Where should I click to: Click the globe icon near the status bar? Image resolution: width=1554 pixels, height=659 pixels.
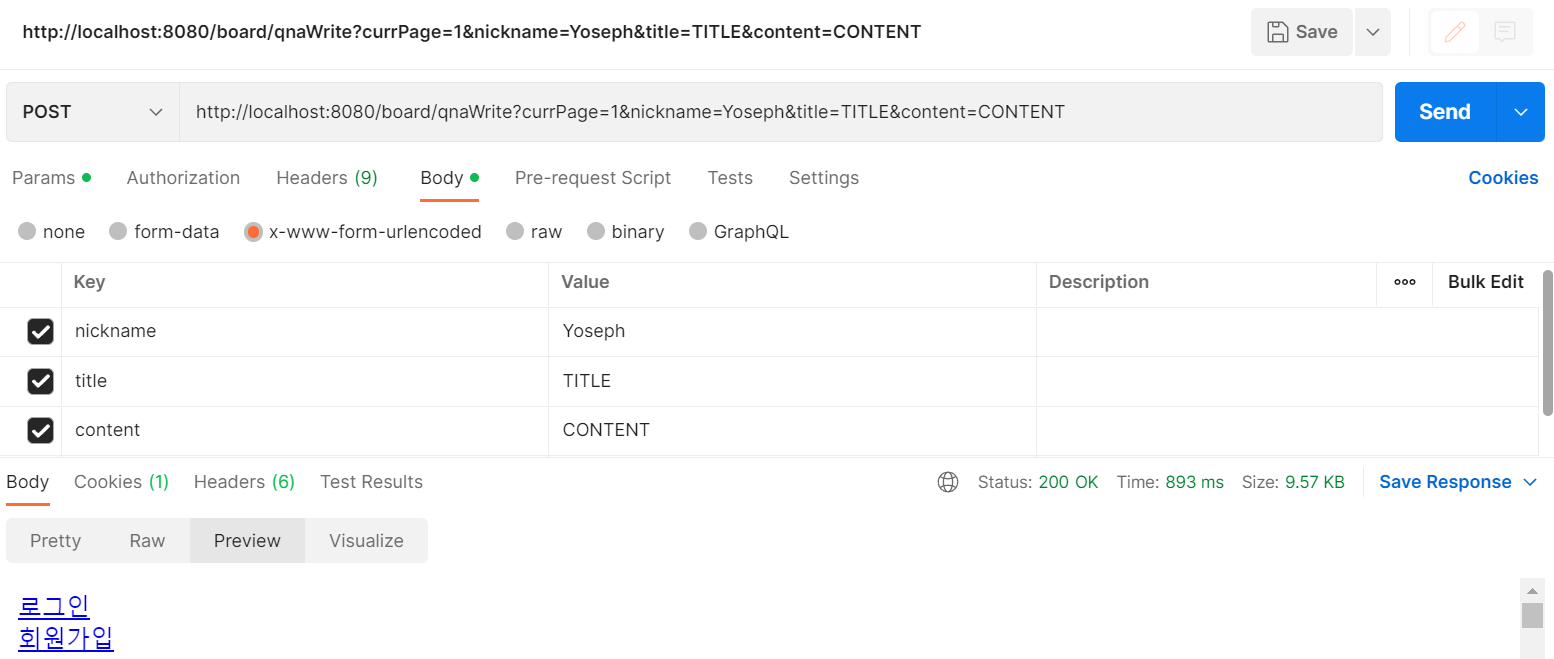[x=948, y=481]
